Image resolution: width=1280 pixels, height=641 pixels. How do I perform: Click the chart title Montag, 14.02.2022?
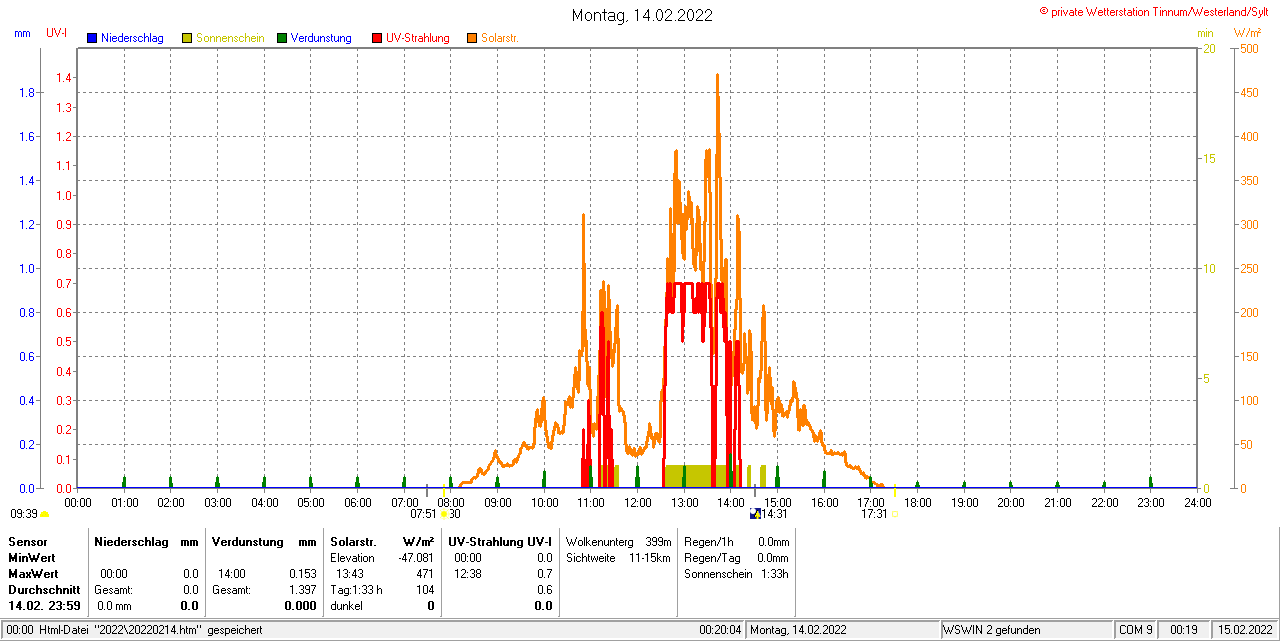tap(642, 15)
